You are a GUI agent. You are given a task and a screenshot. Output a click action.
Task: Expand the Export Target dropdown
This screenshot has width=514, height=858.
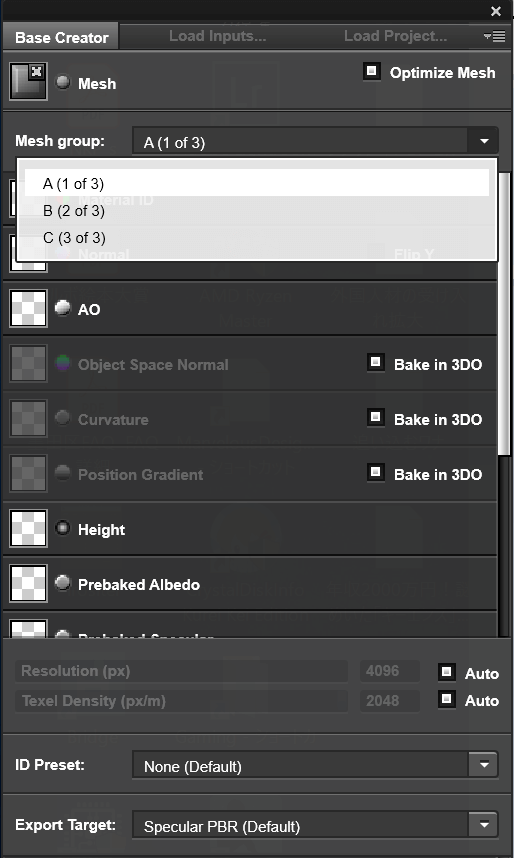pyautogui.click(x=315, y=825)
